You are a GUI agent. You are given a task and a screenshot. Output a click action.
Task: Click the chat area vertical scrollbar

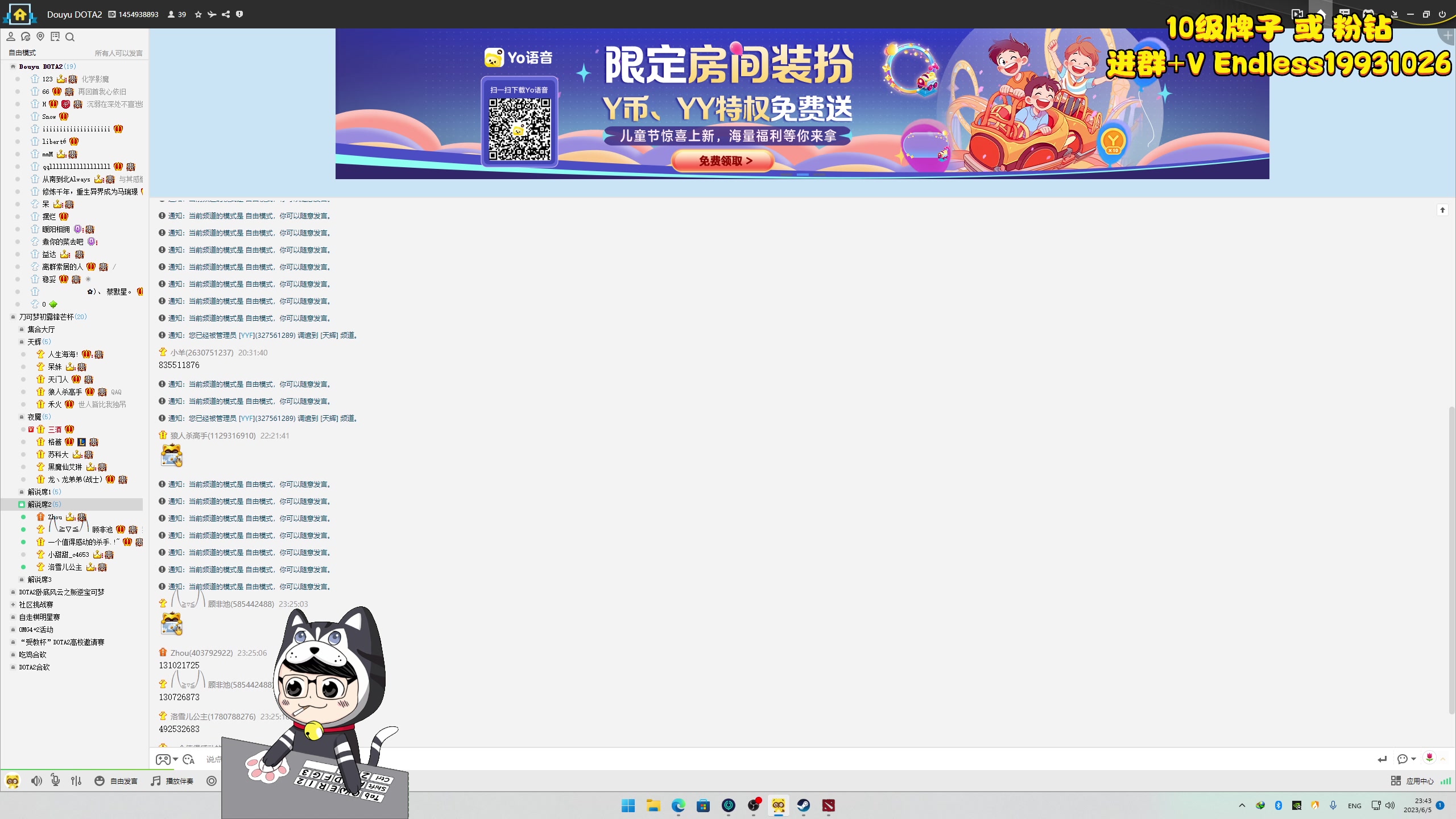pyautogui.click(x=1451, y=560)
